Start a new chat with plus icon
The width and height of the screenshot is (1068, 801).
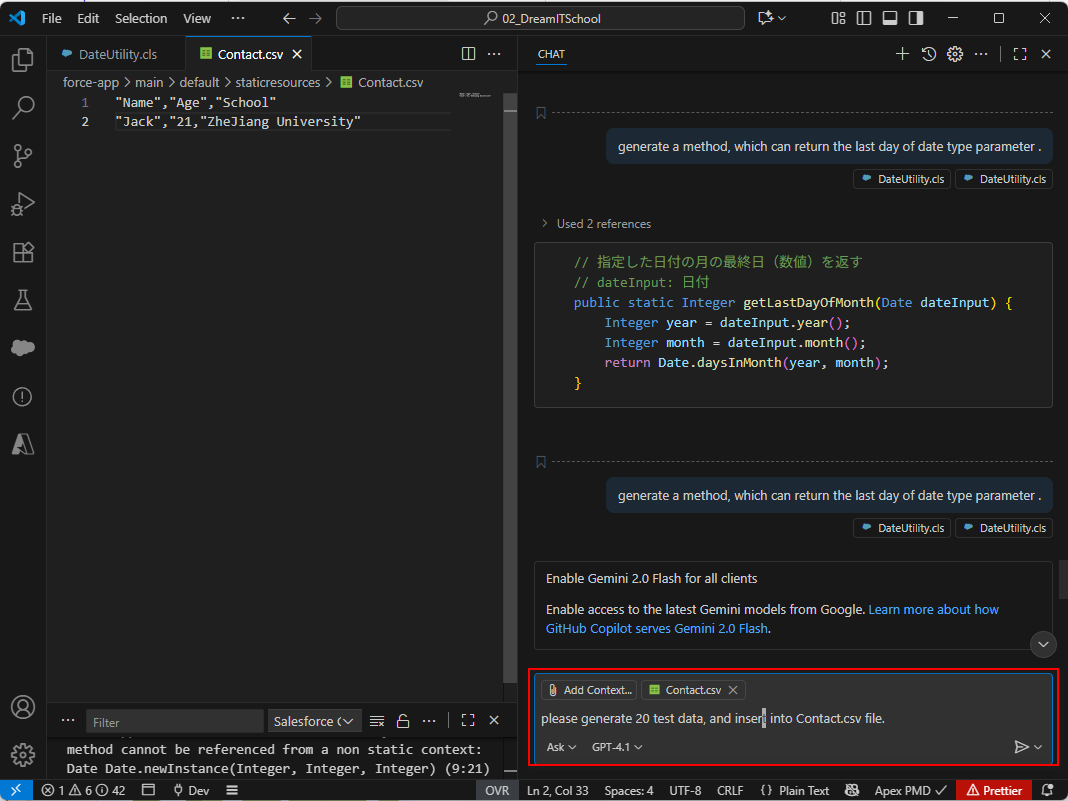pyautogui.click(x=902, y=55)
